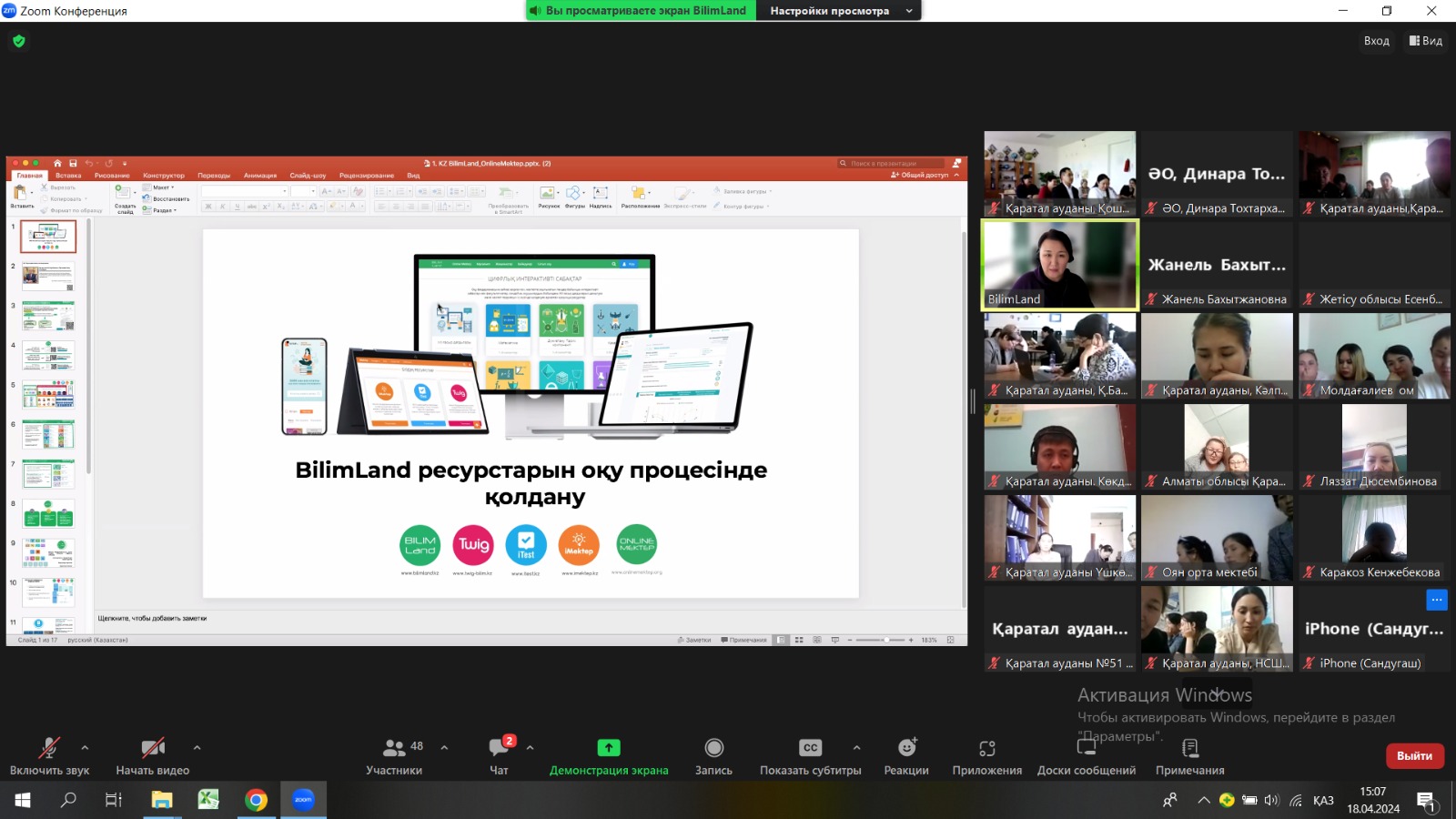The height and width of the screenshot is (819, 1456).
Task: Select slide 5 thumbnail in PowerPoint panel
Action: pyautogui.click(x=48, y=395)
